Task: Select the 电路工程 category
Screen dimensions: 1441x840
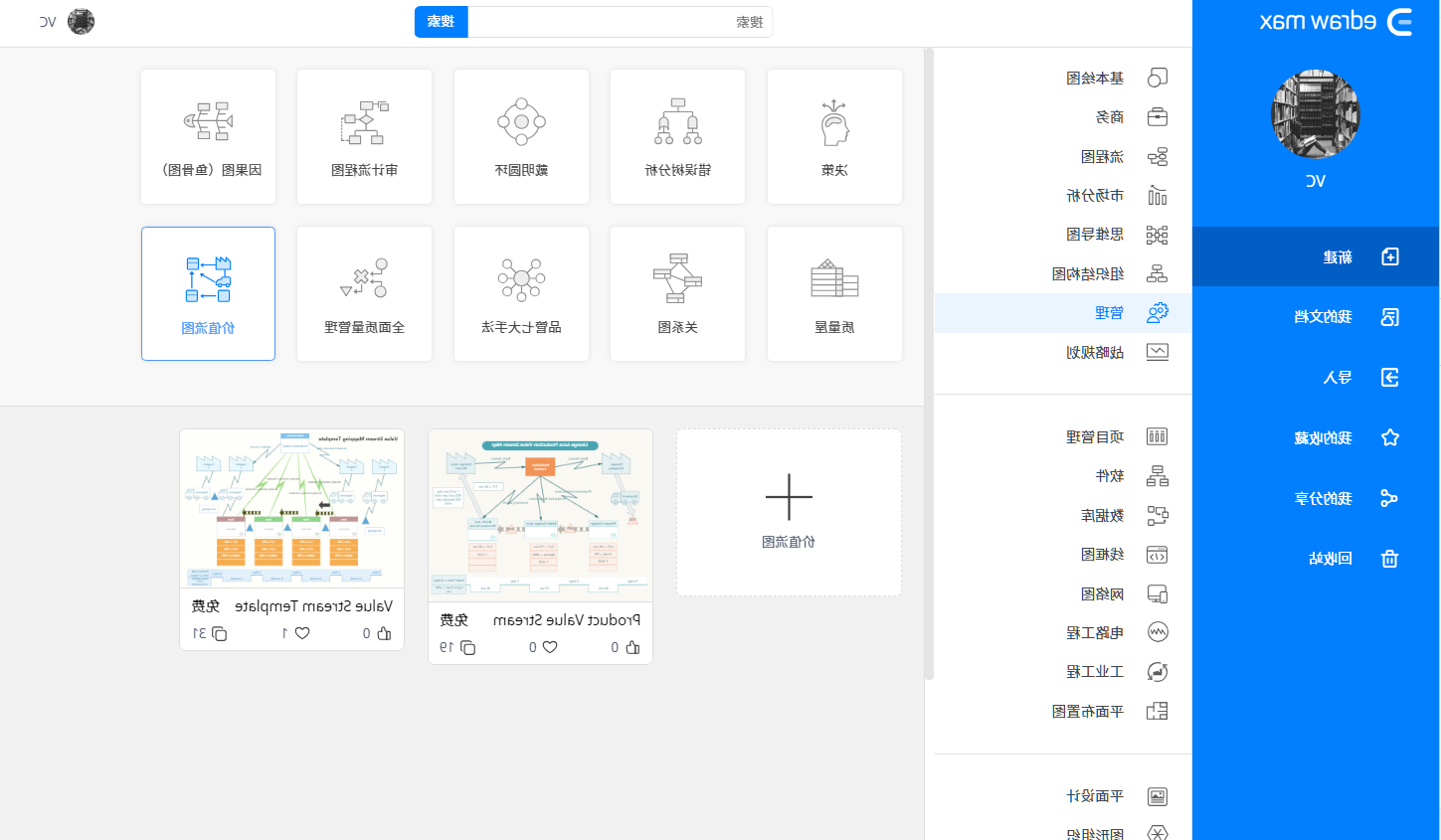Action: click(1063, 632)
